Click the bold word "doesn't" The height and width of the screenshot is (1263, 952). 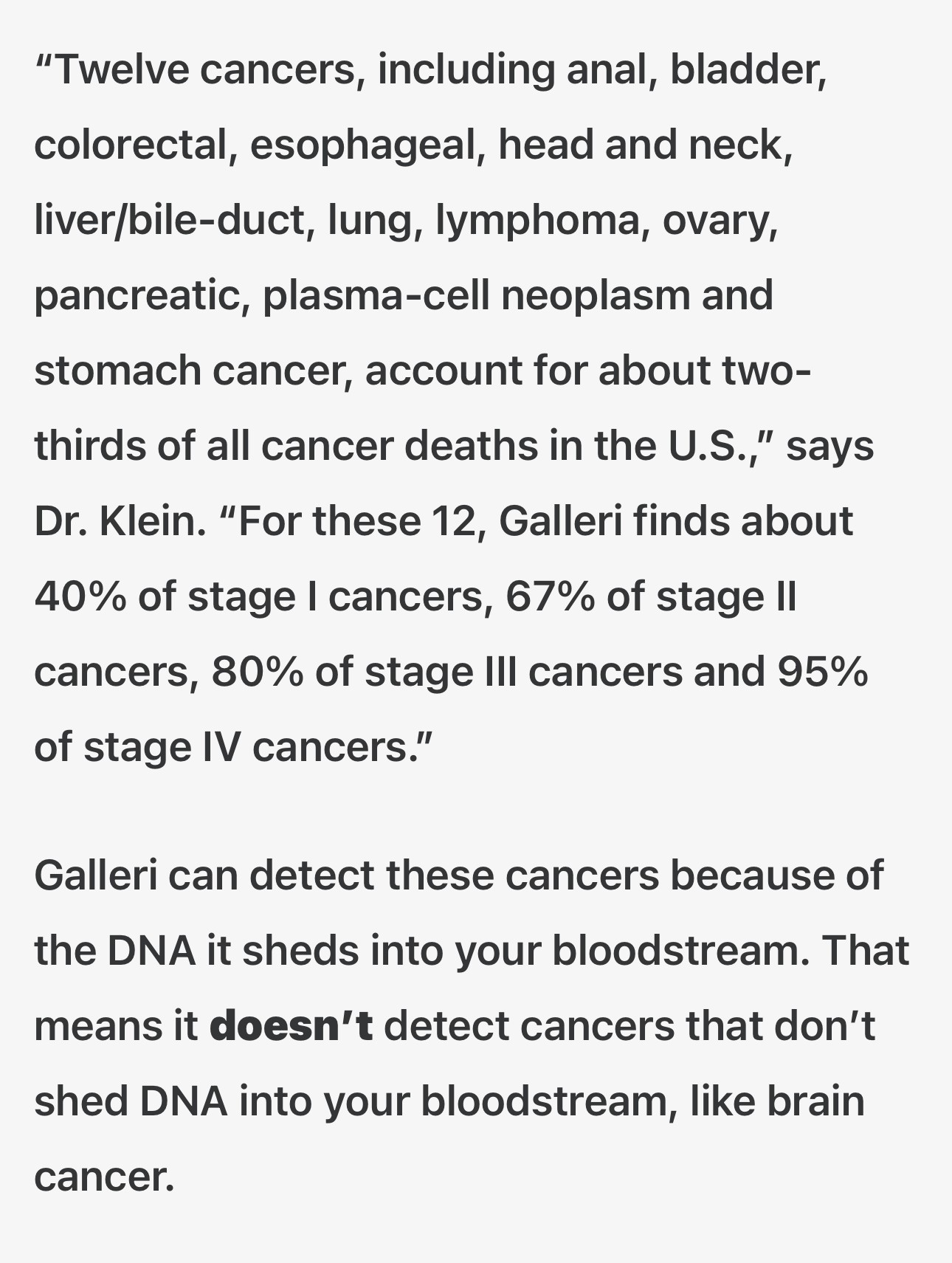[292, 1026]
